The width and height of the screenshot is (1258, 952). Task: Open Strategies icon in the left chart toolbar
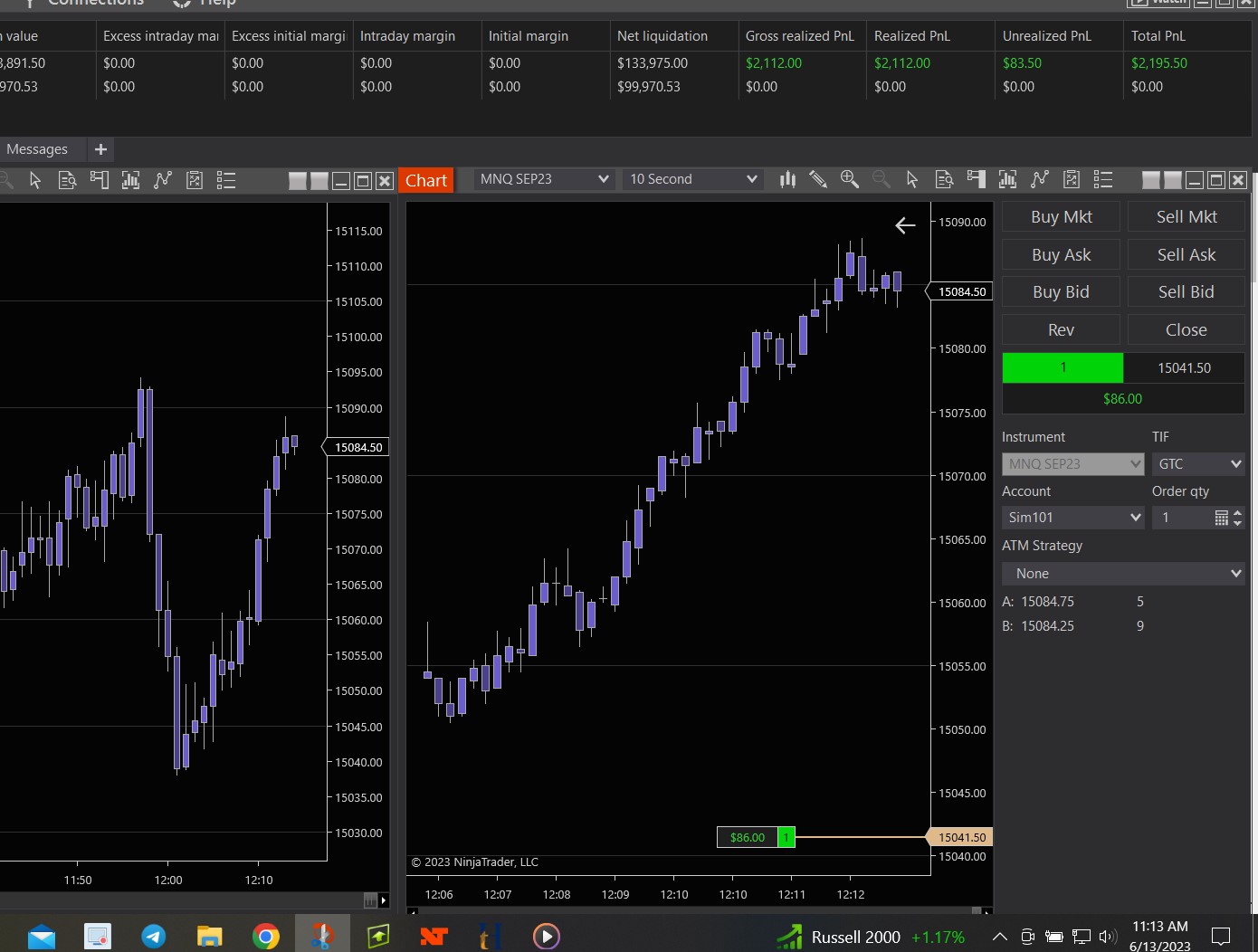tap(163, 180)
